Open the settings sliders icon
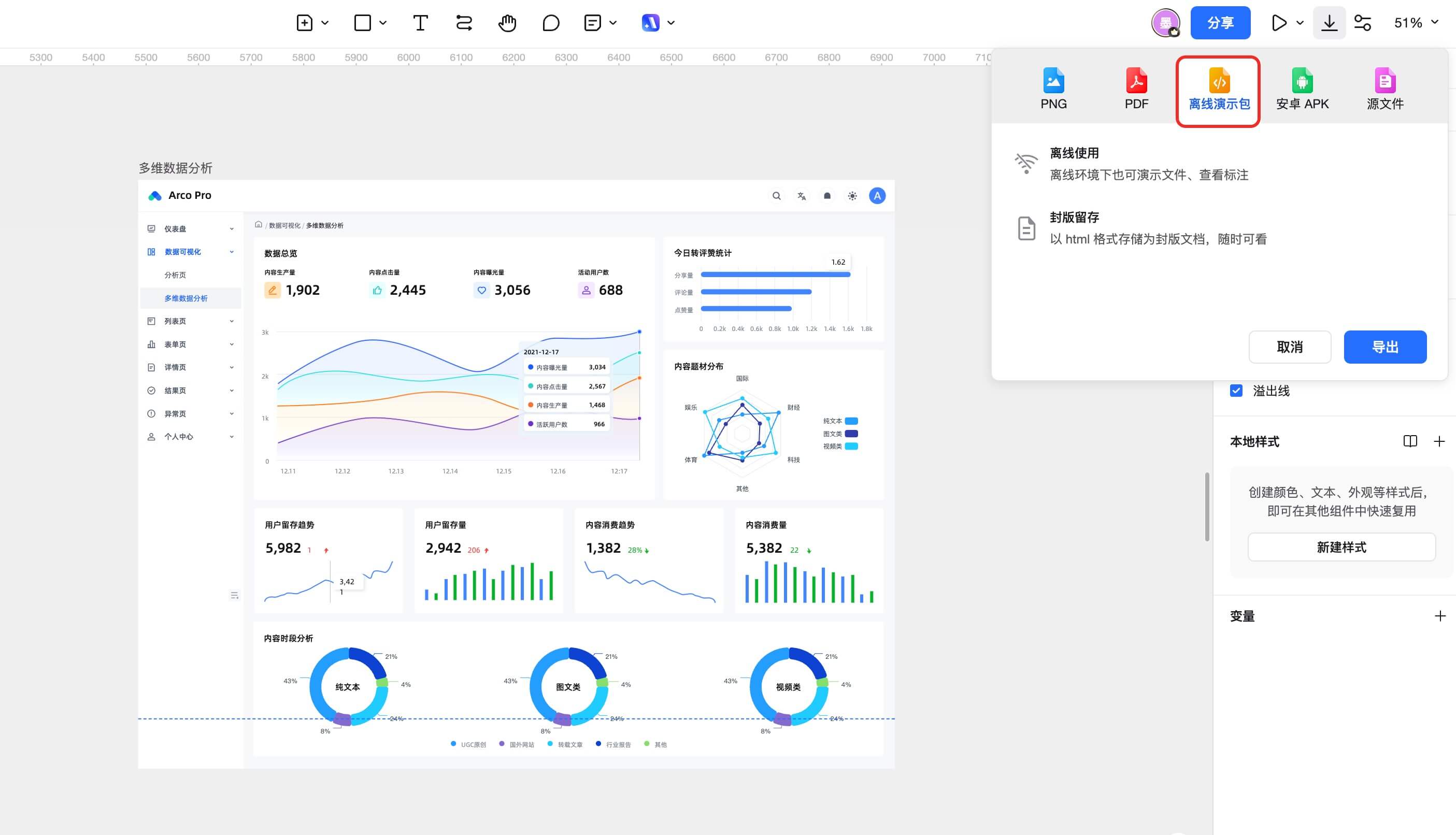Image resolution: width=1456 pixels, height=835 pixels. tap(1362, 23)
